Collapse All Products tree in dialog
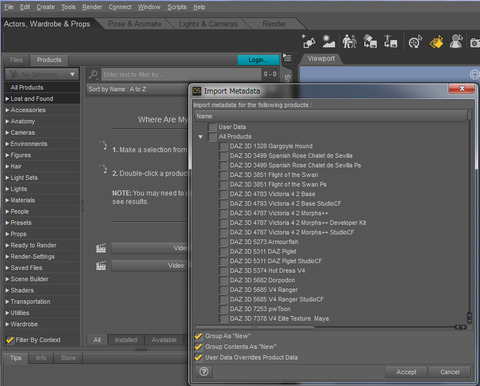 [200, 137]
